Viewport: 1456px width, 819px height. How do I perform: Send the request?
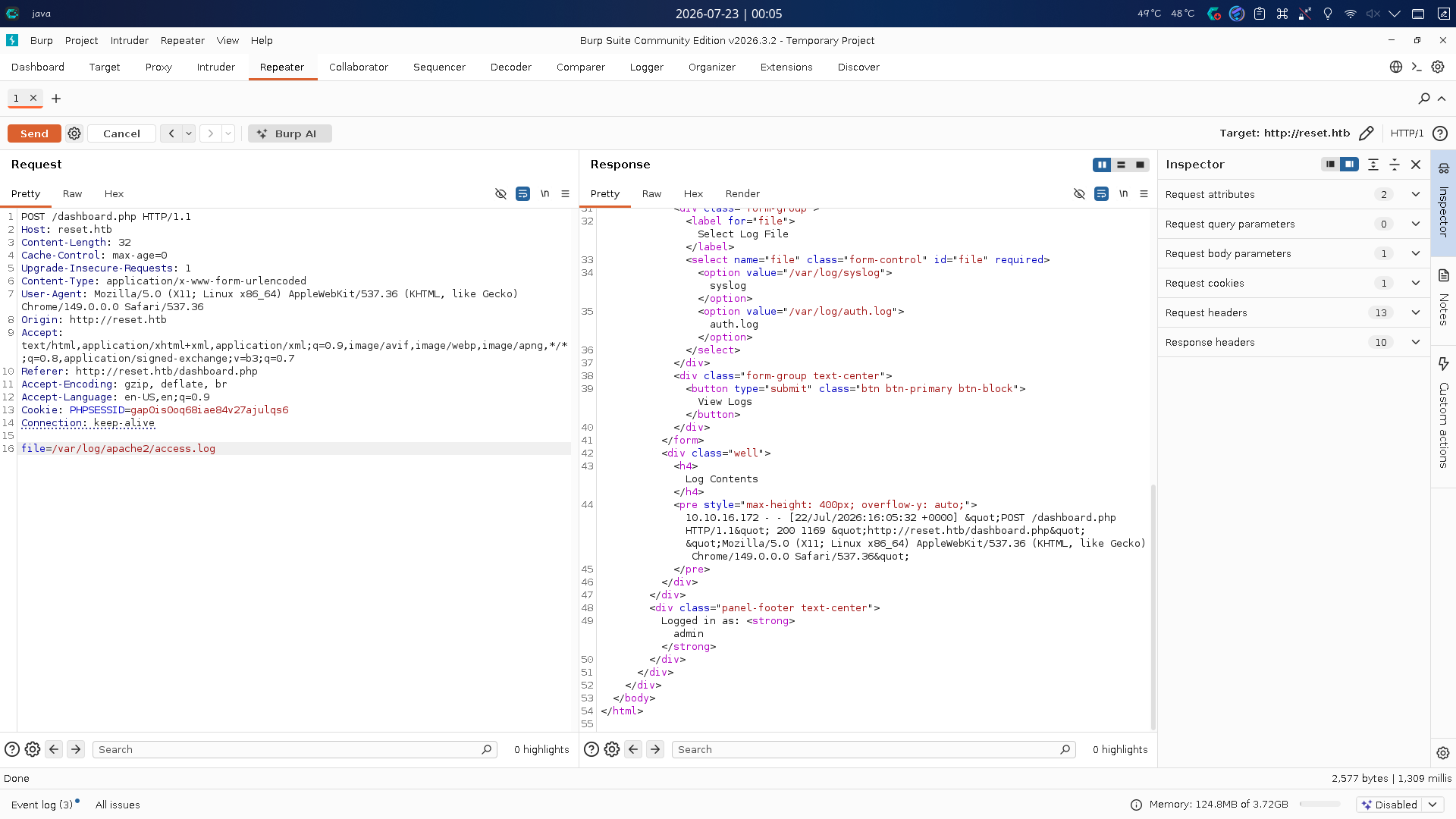tap(34, 133)
